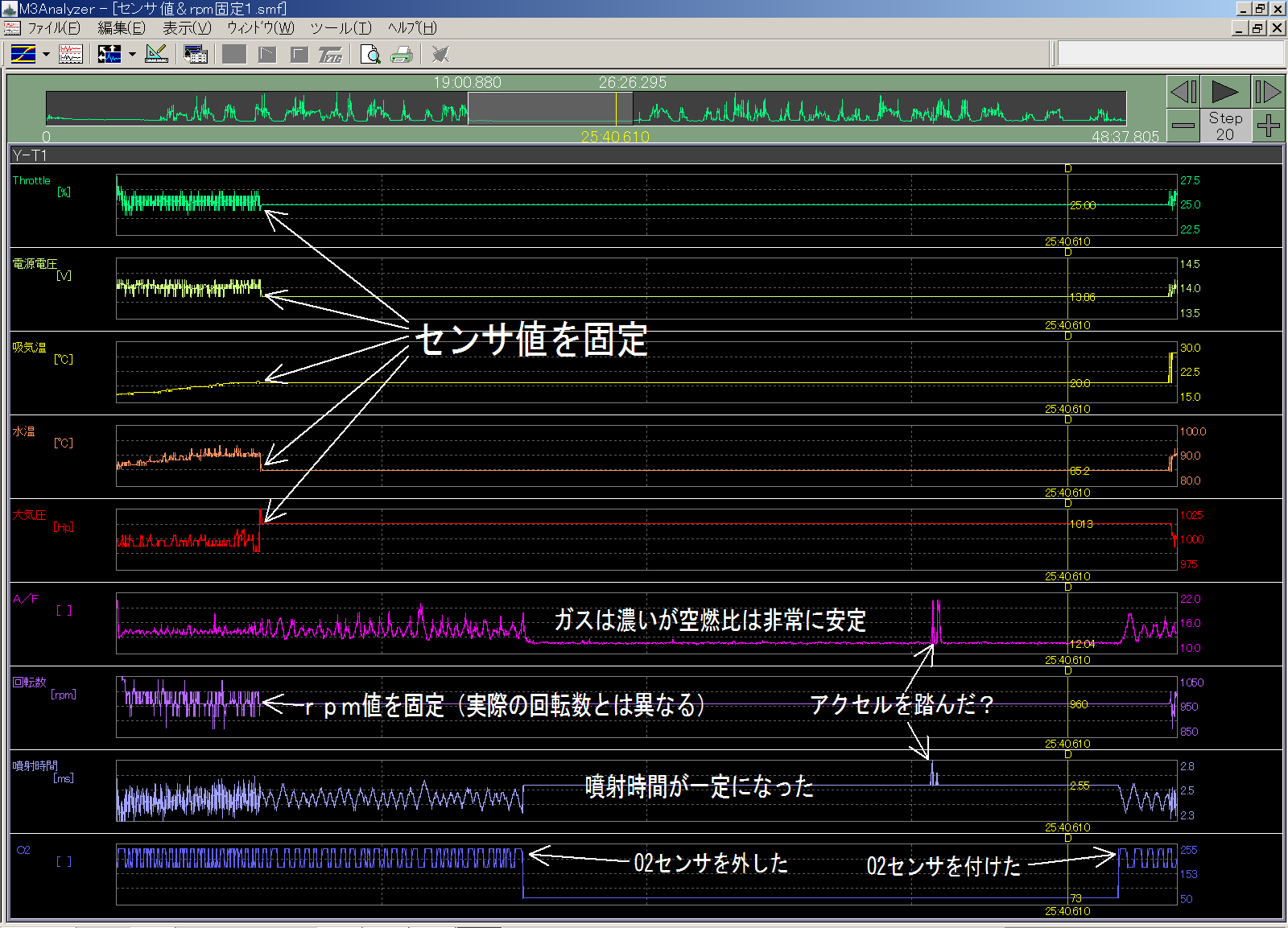1288x928 pixels.
Task: Select the Throttle channel label
Action: (x=31, y=181)
